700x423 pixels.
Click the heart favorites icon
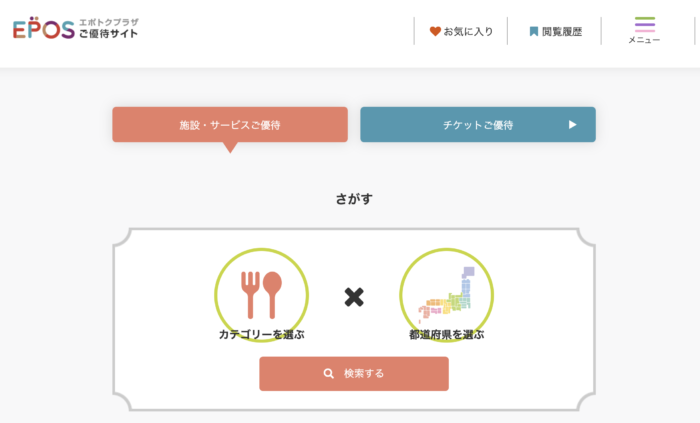pyautogui.click(x=435, y=31)
